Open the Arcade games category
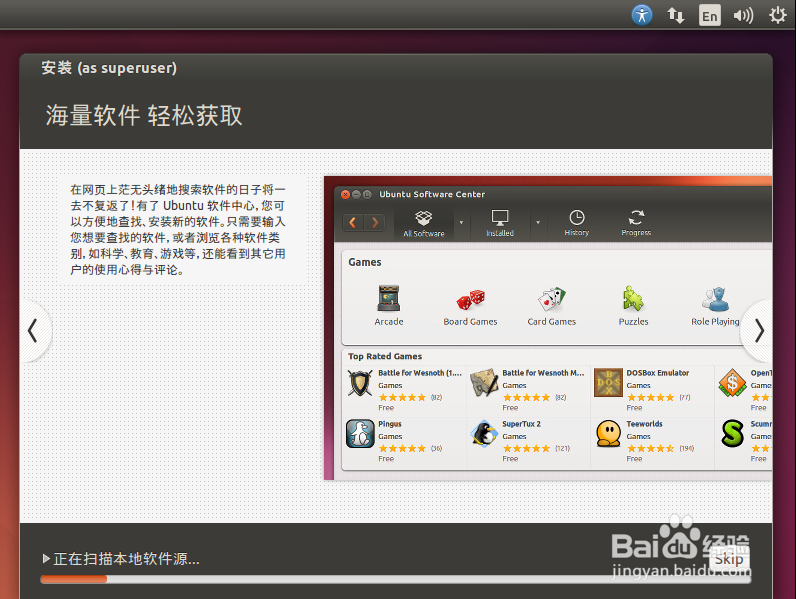Screen dimensions: 796x599 (389, 306)
